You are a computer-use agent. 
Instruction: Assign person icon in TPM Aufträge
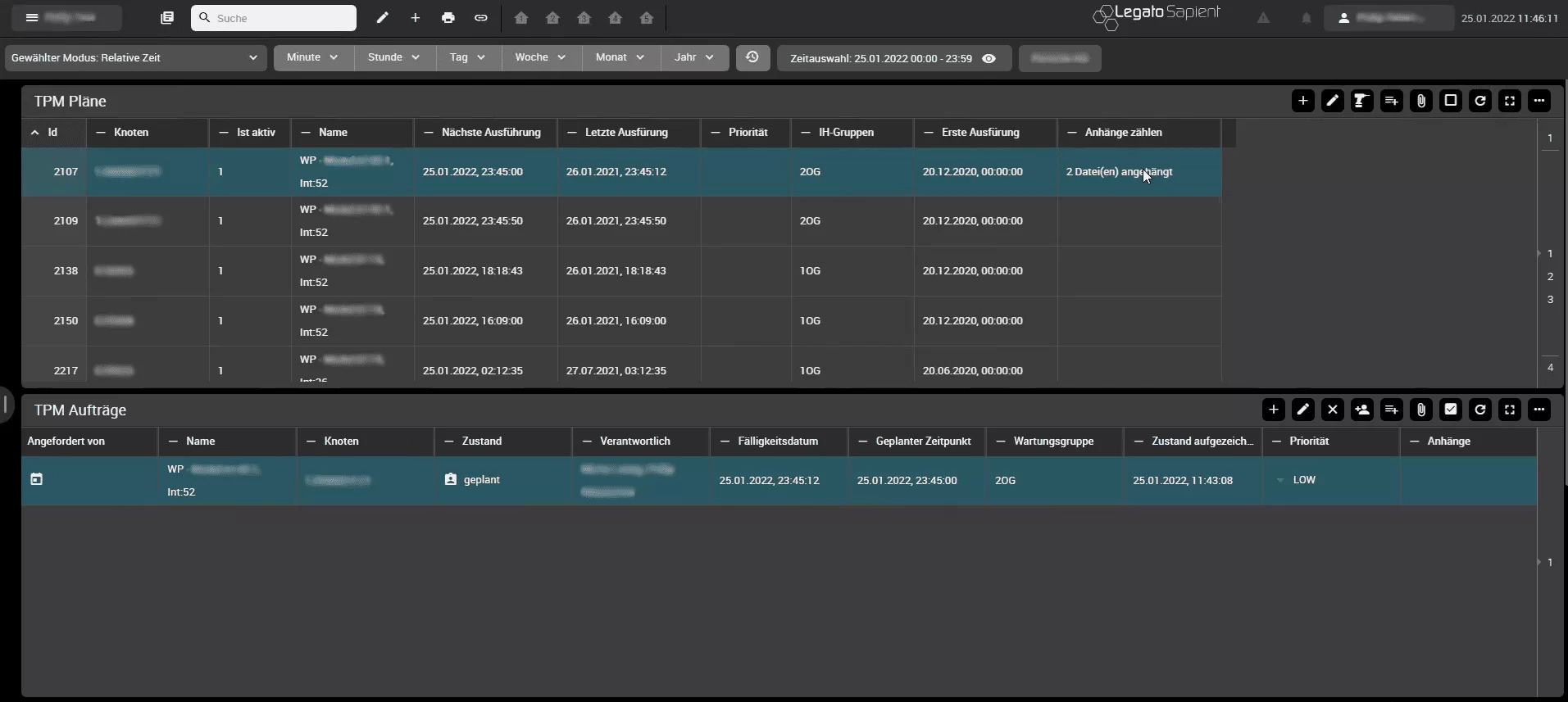(1362, 410)
